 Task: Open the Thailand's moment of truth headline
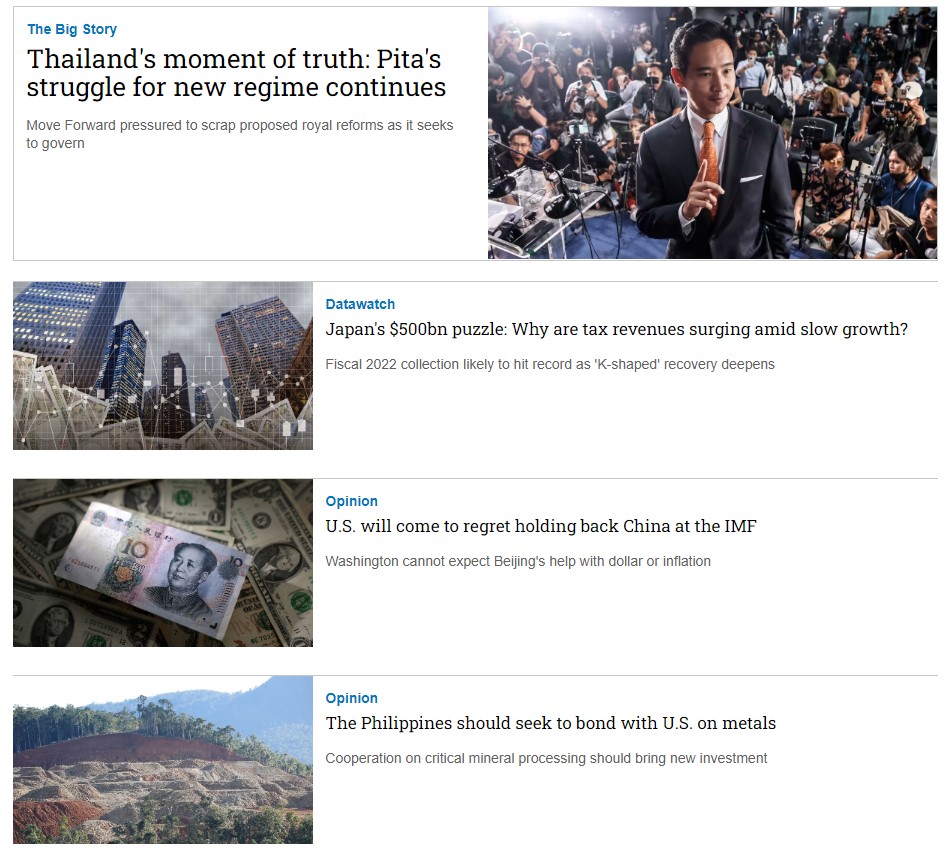[x=236, y=73]
